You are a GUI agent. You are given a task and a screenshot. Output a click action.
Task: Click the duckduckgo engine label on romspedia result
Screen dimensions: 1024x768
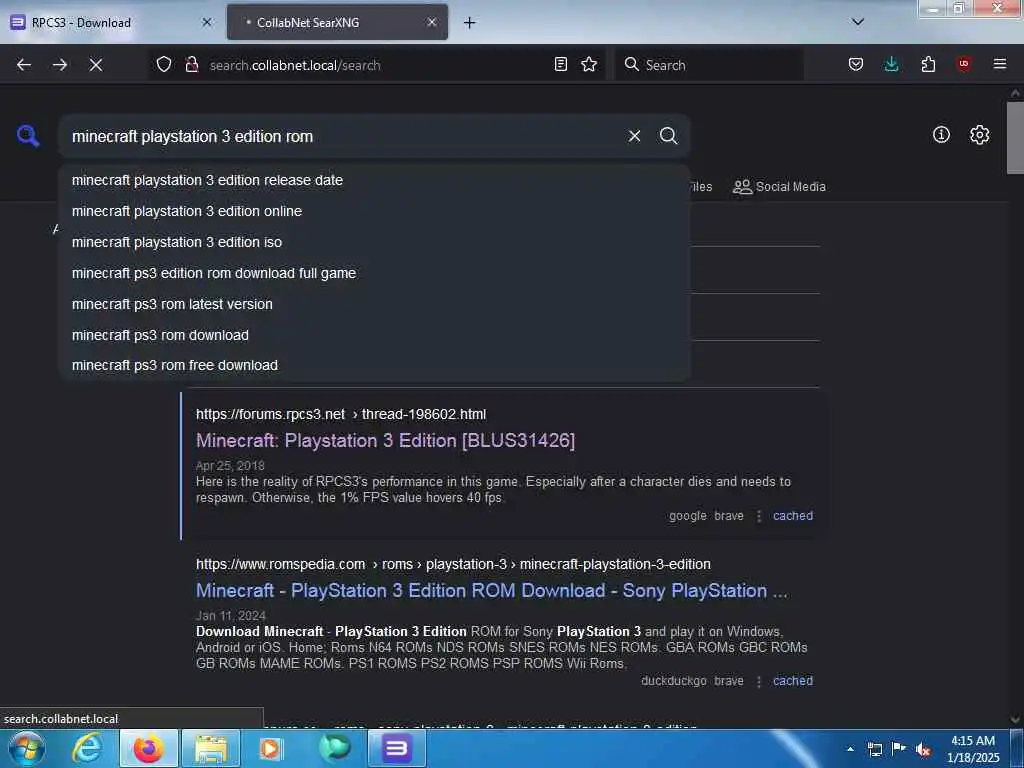pyautogui.click(x=674, y=681)
